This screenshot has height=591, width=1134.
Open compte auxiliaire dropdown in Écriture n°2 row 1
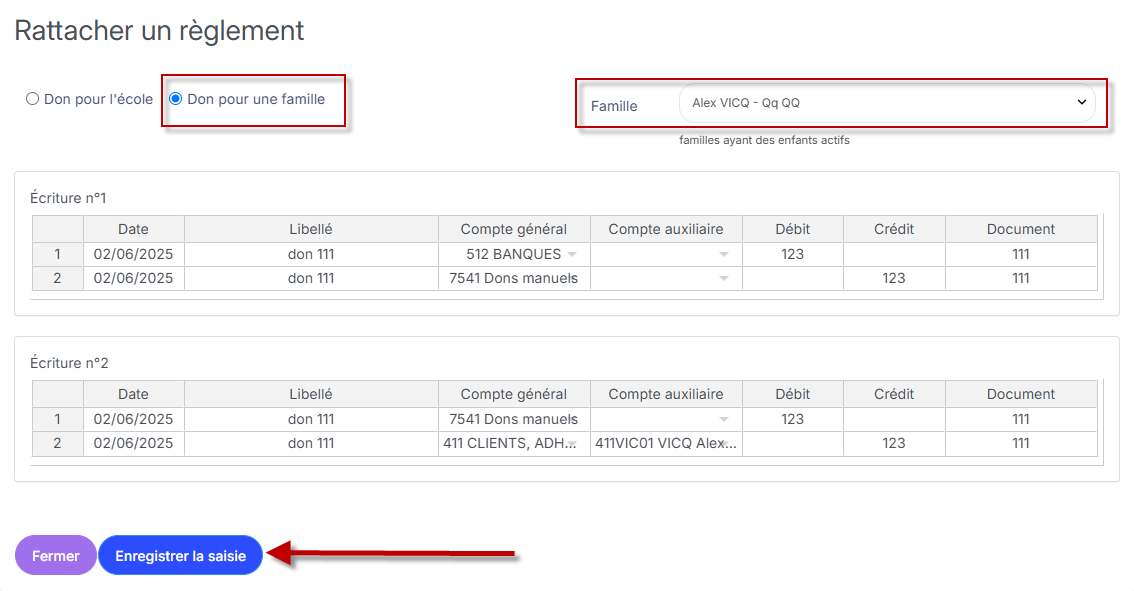coord(723,420)
